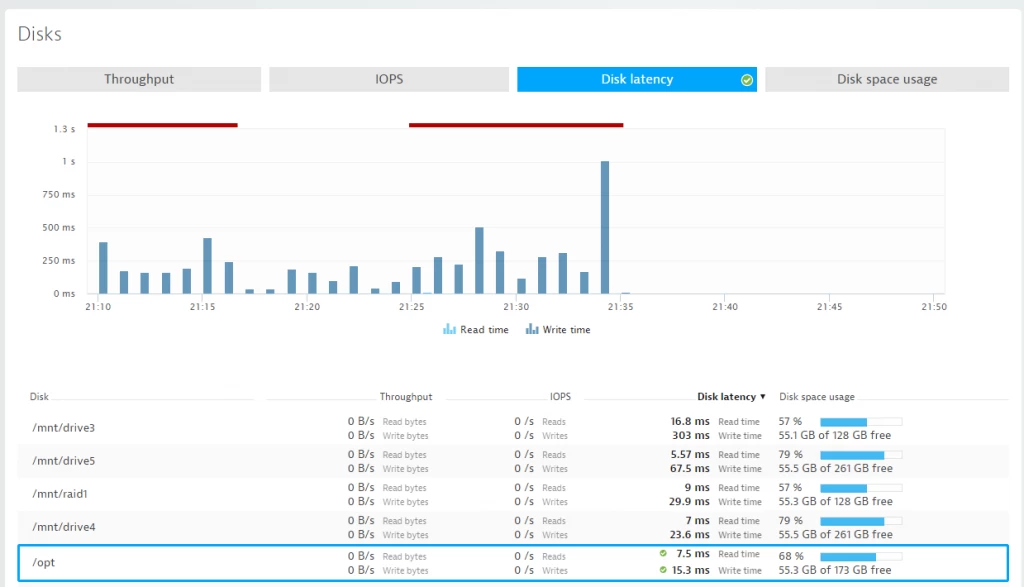Select the /opt disk row
The width and height of the screenshot is (1024, 587).
point(513,563)
